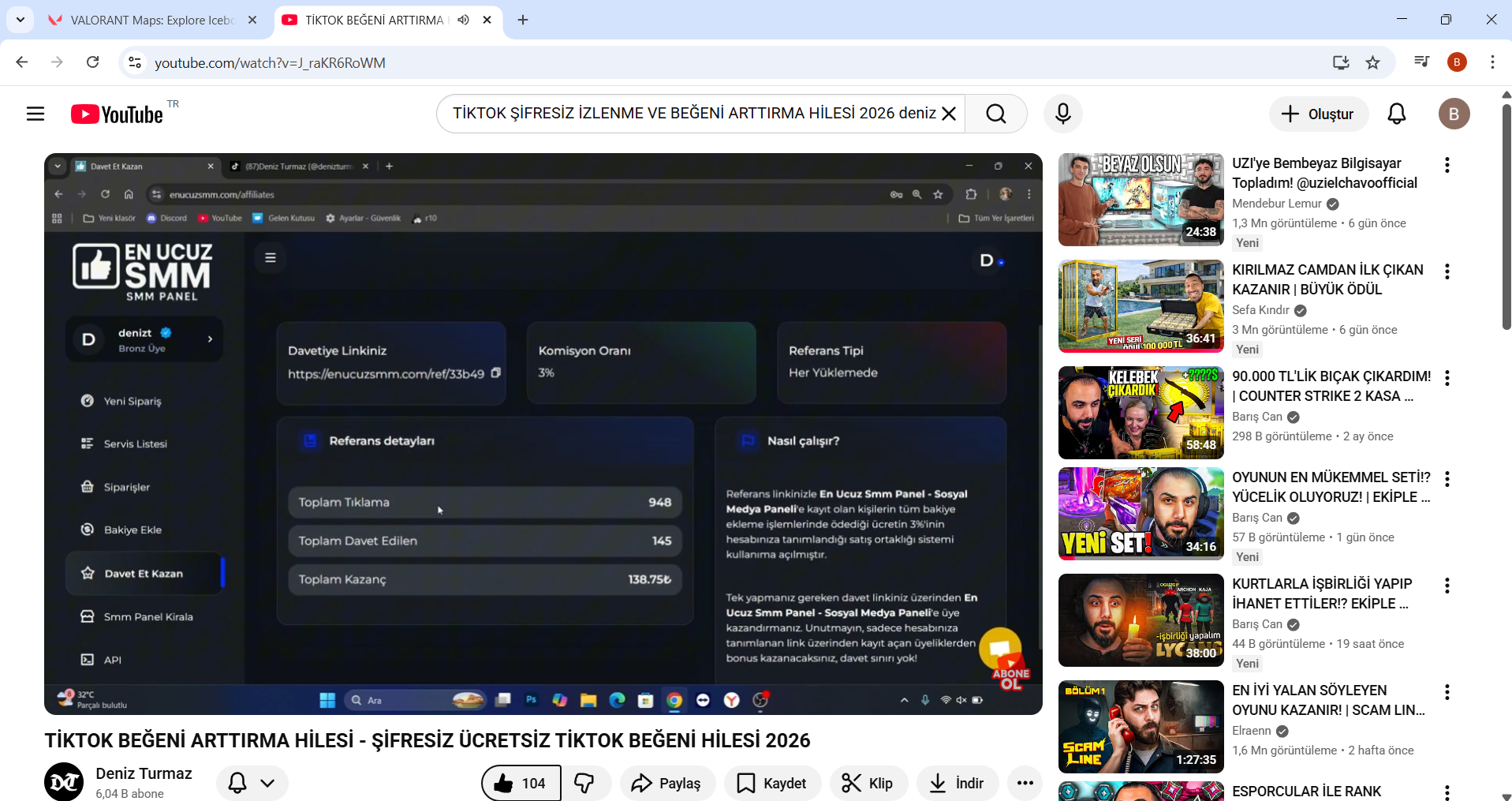Open Elraenn channel link
1512x801 pixels.
pyautogui.click(x=1251, y=731)
